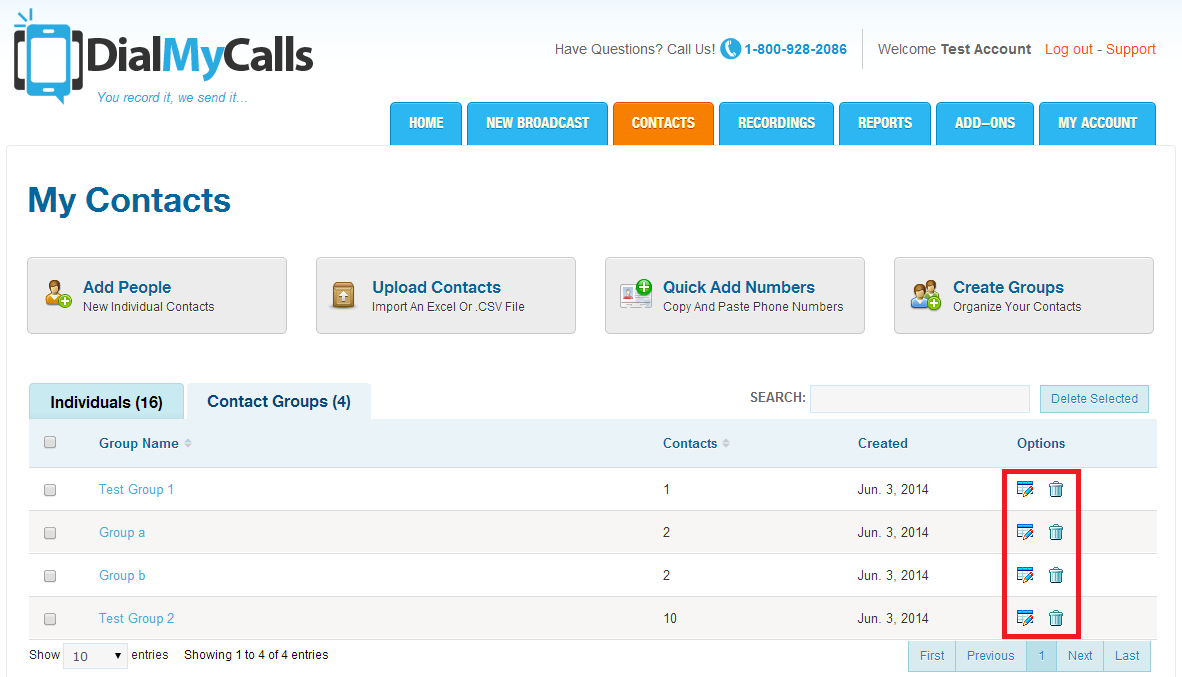Click trash icon for Test Group 2

pos(1056,618)
